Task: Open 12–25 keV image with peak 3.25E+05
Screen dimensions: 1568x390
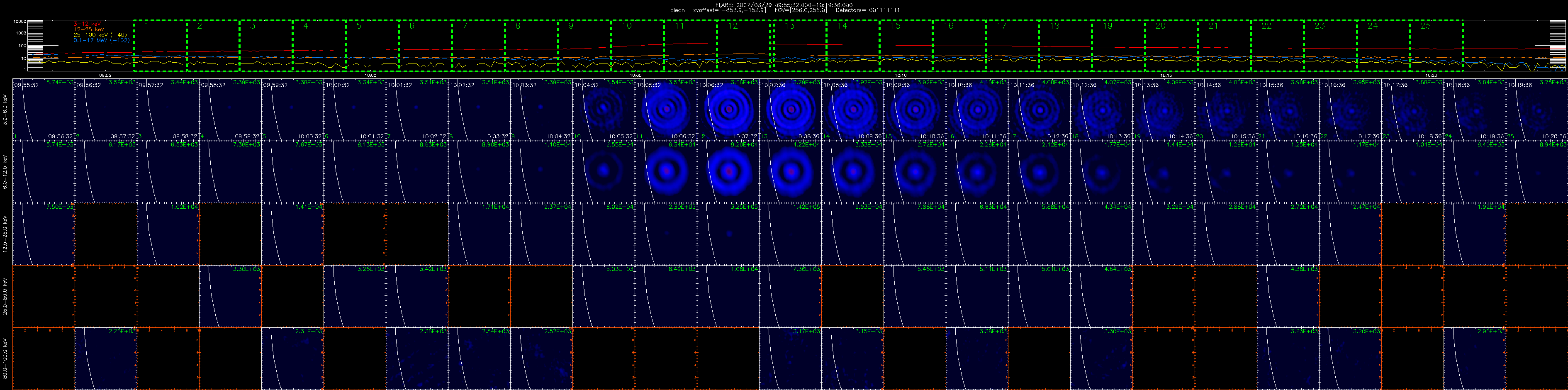Action: [728, 234]
